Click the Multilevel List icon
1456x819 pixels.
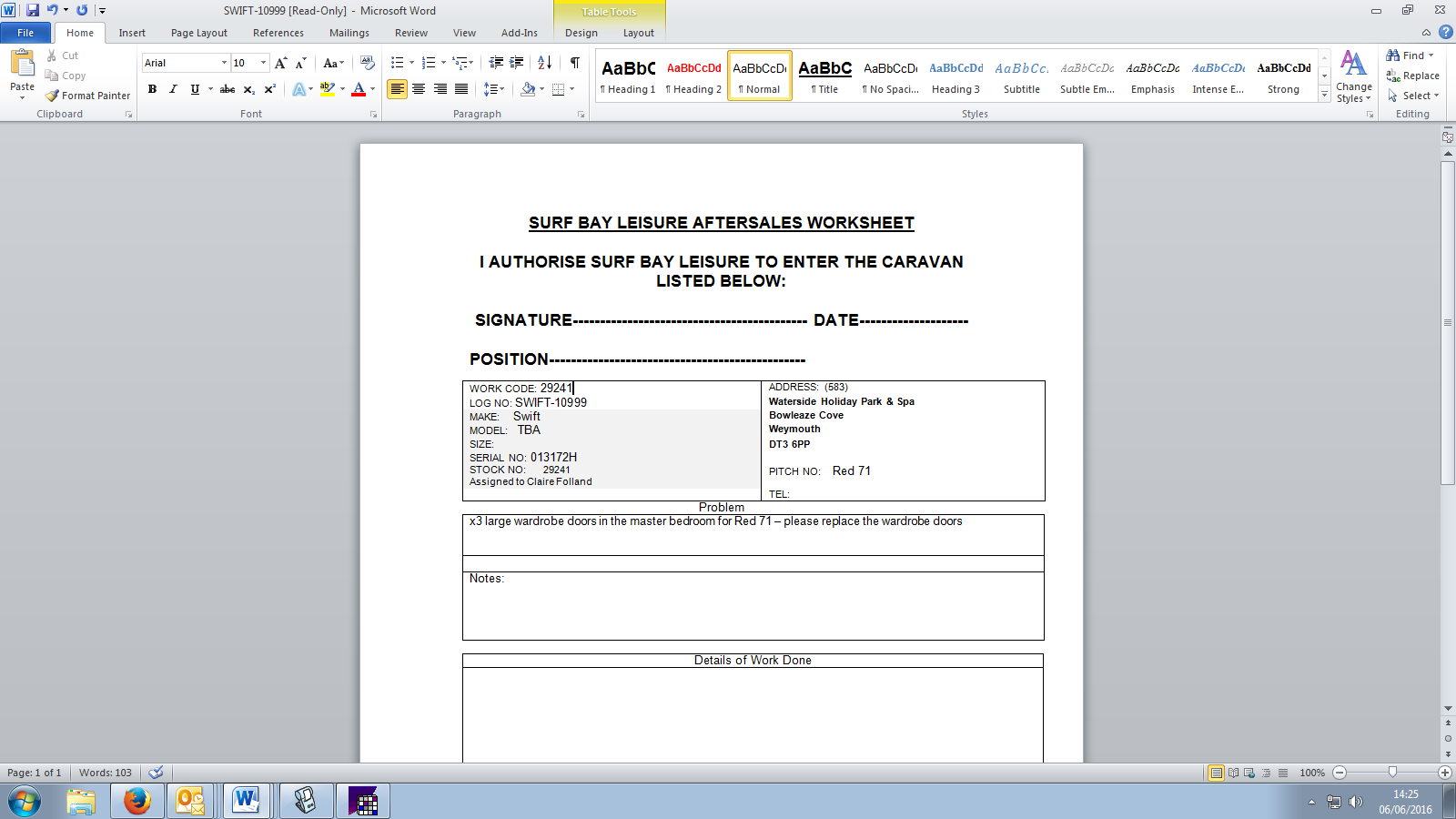460,63
